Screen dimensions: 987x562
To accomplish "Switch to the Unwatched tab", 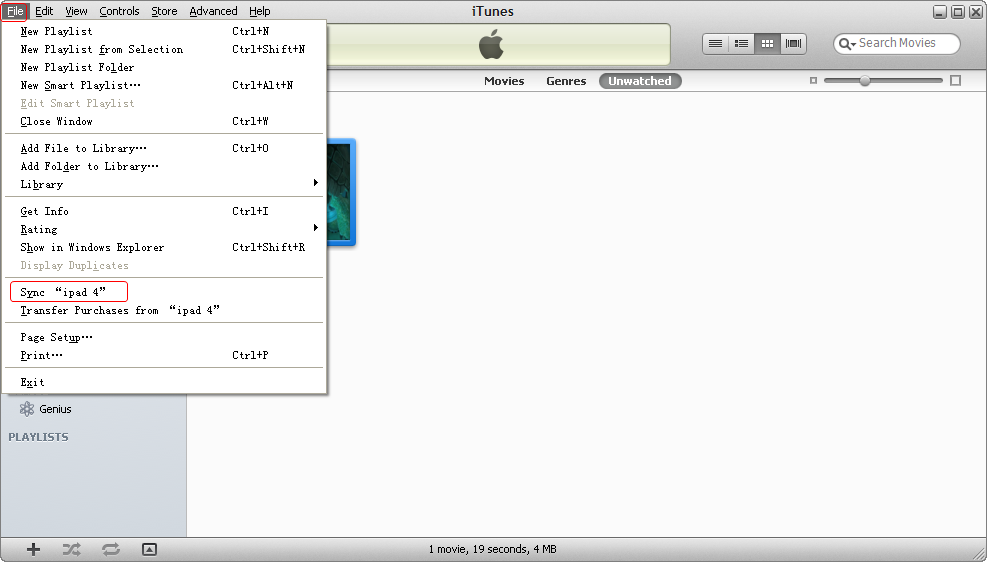I will coord(640,81).
